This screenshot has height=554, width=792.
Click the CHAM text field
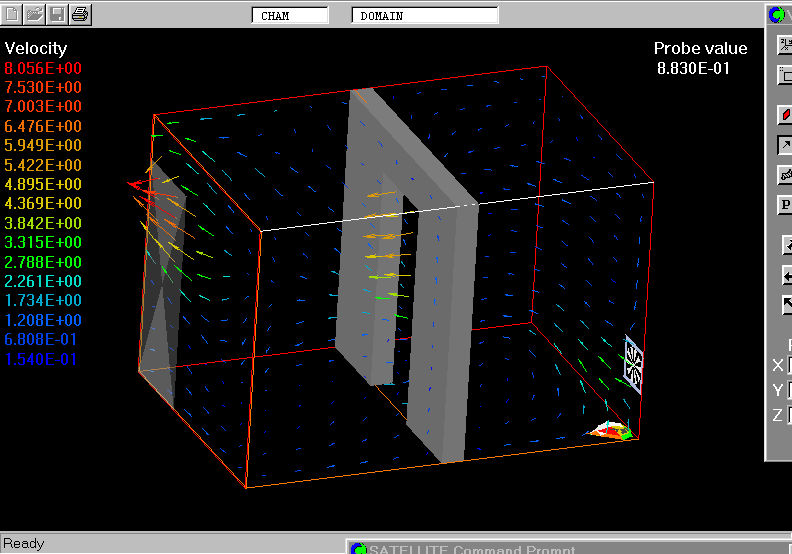click(x=289, y=16)
